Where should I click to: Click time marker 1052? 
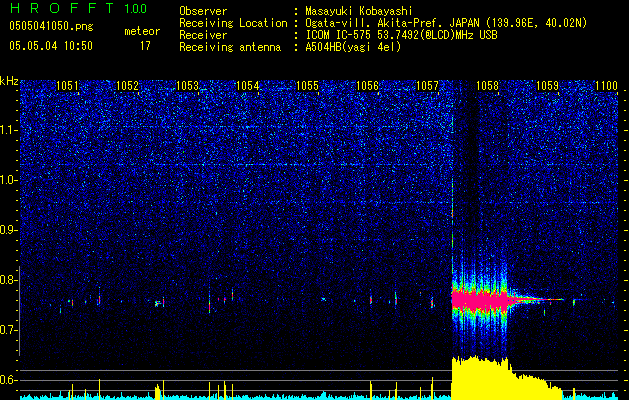[127, 86]
